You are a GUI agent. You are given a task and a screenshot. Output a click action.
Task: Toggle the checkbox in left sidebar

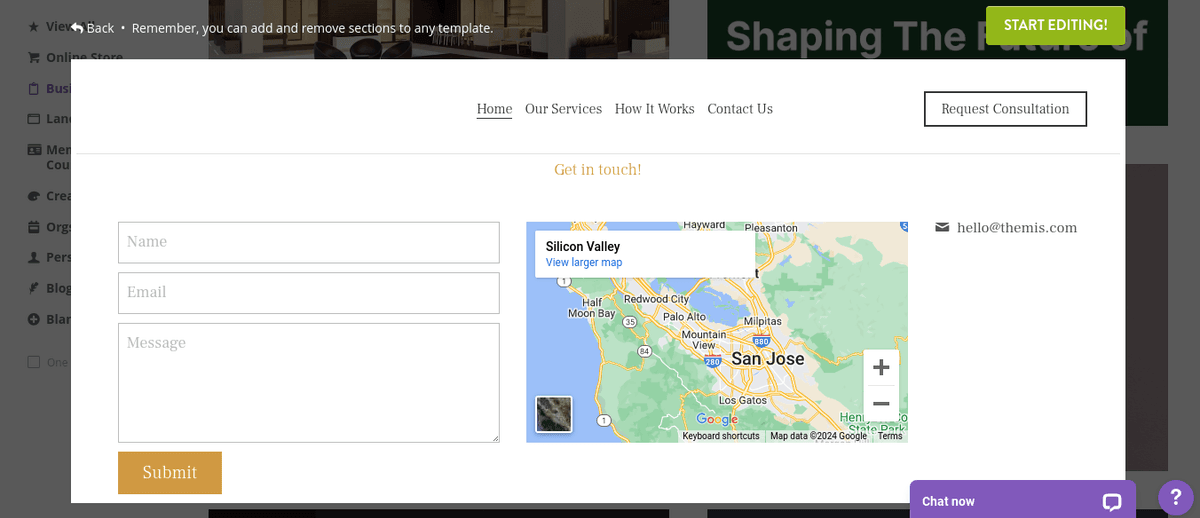pos(34,362)
